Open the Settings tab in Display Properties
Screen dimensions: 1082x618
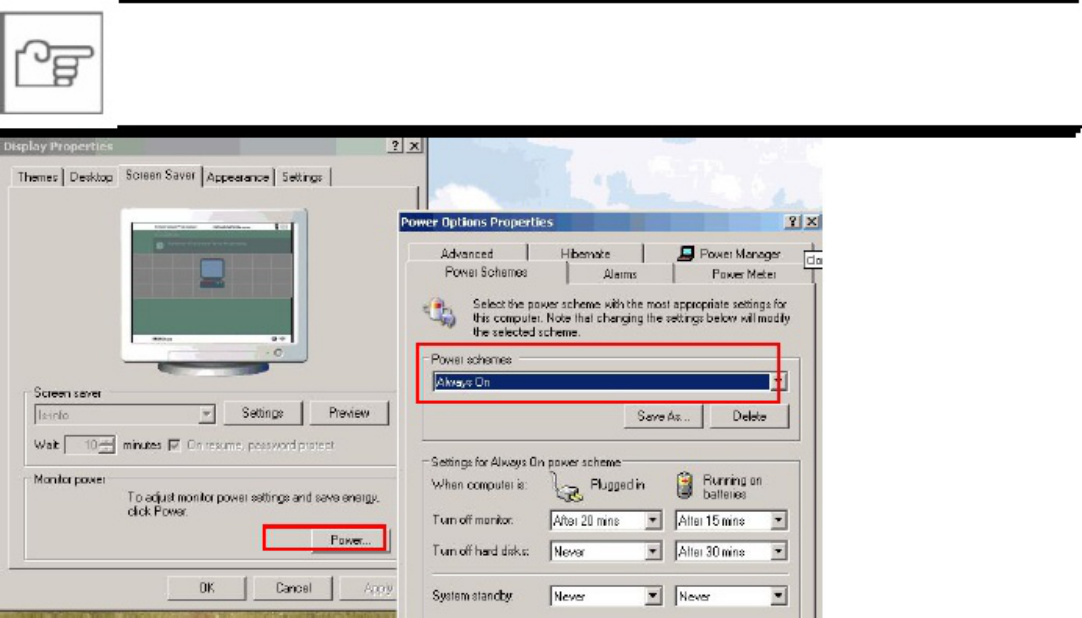click(302, 177)
